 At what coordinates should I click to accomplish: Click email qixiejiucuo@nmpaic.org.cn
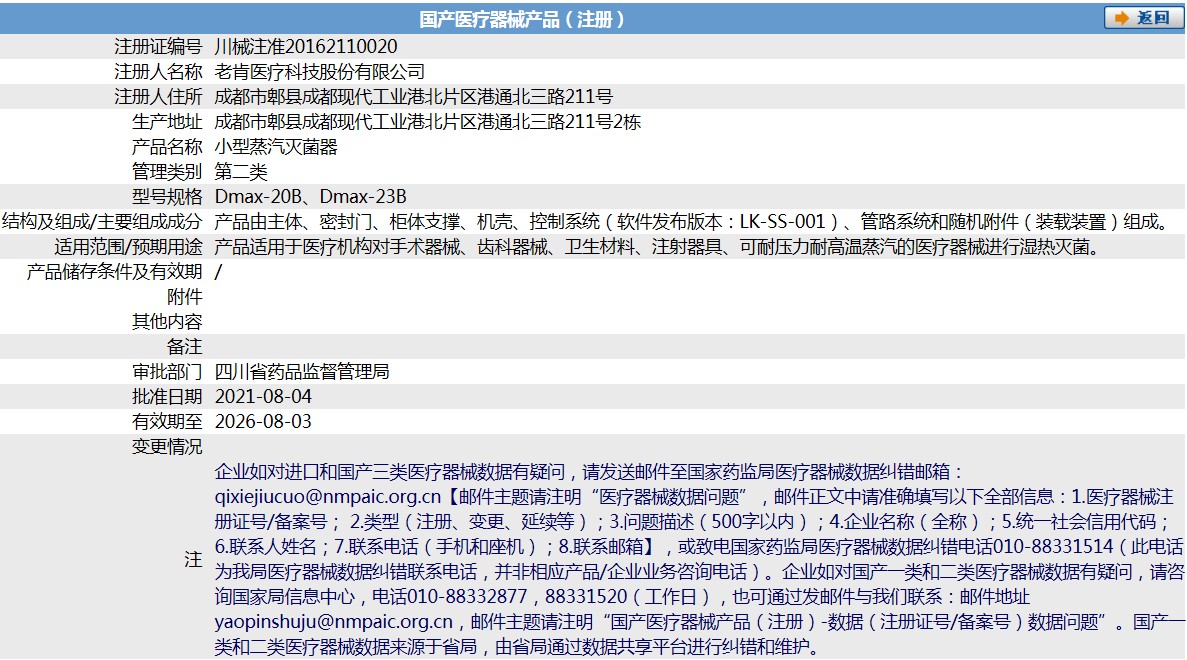pos(328,497)
